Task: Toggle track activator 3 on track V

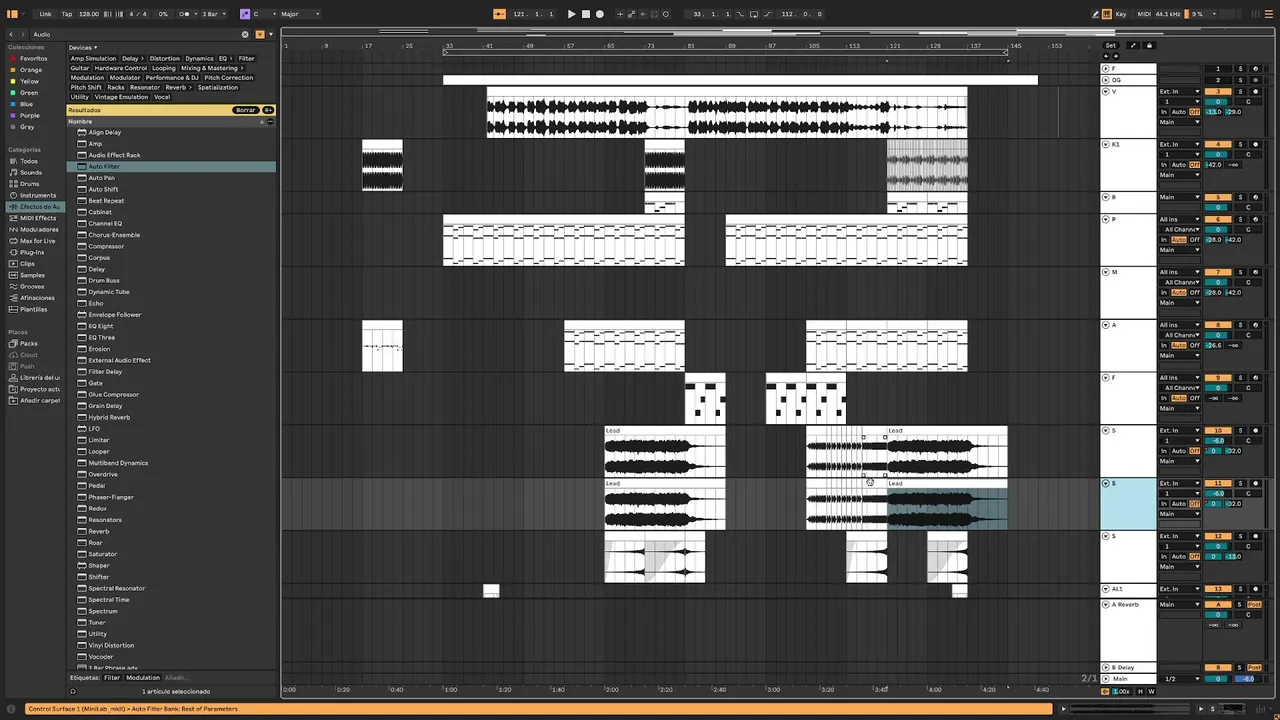Action: tap(1218, 91)
